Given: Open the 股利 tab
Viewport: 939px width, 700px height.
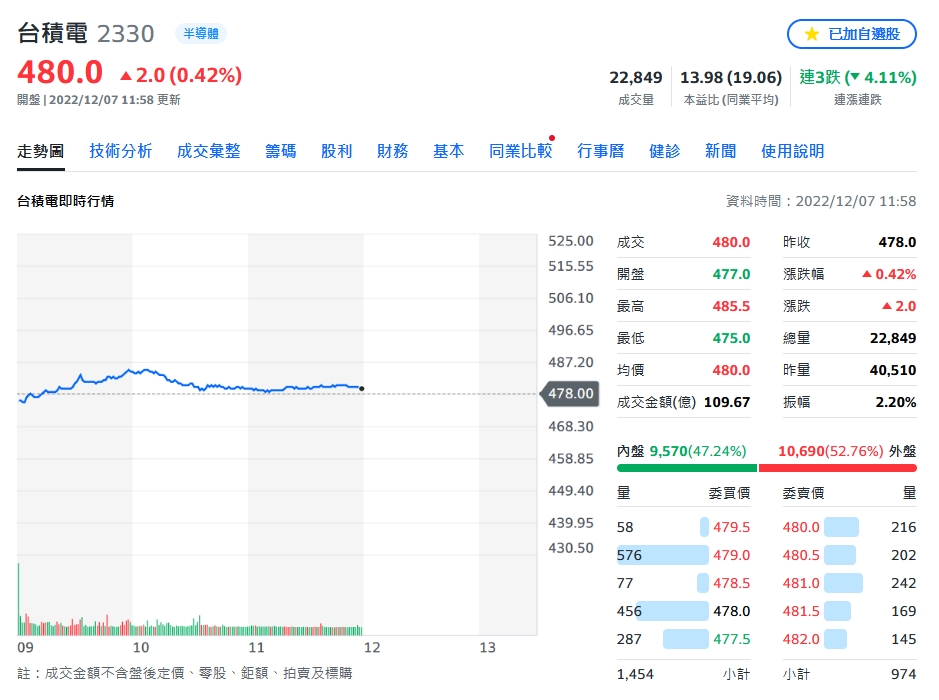Looking at the screenshot, I should click(337, 151).
